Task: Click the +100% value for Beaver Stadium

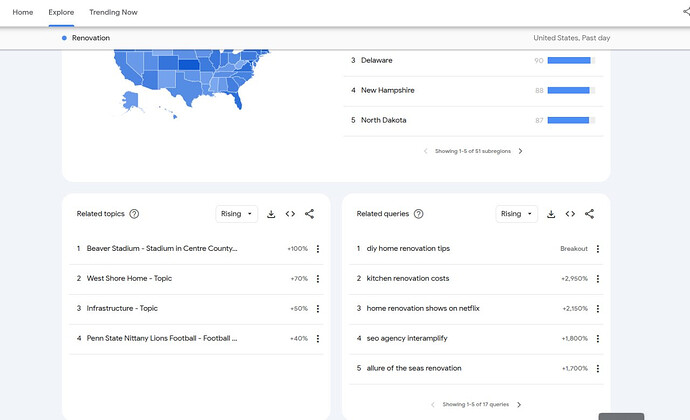Action: (x=297, y=249)
